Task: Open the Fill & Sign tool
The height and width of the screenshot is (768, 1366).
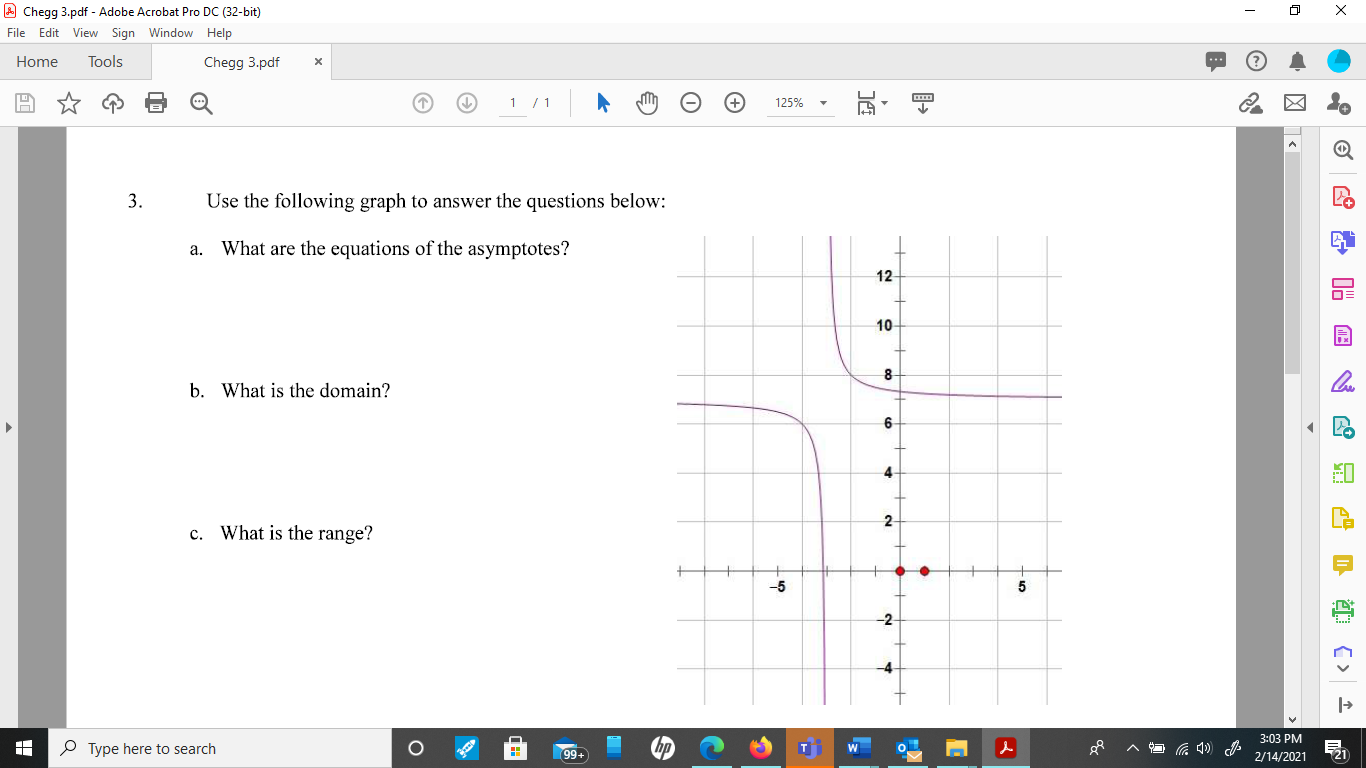Action: pos(1342,380)
